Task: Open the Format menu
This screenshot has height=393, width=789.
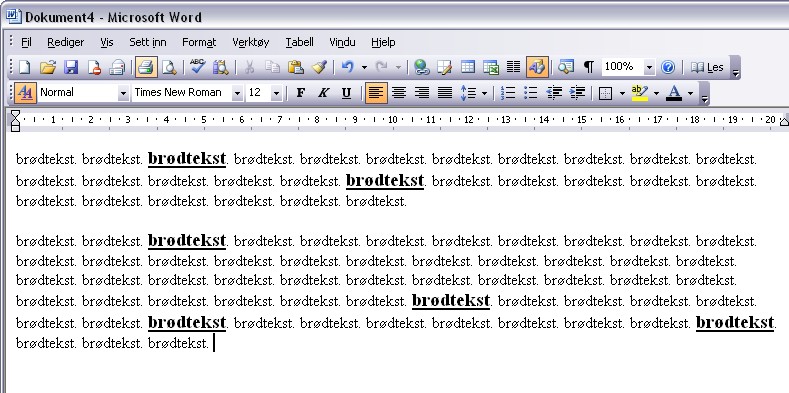Action: click(x=199, y=42)
